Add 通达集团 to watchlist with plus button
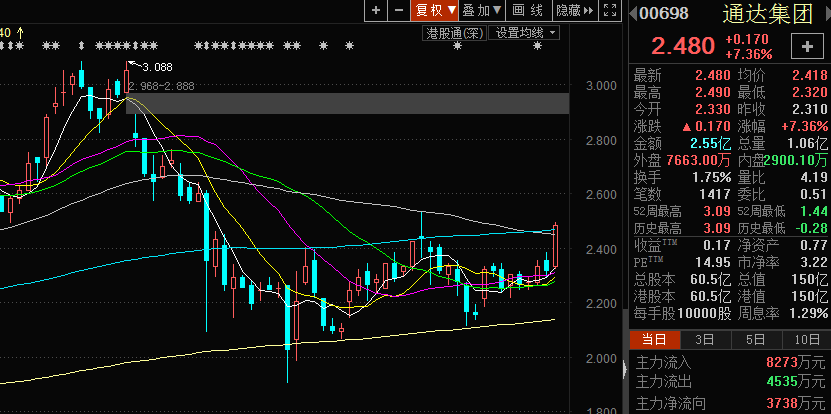The width and height of the screenshot is (831, 414). tap(806, 47)
